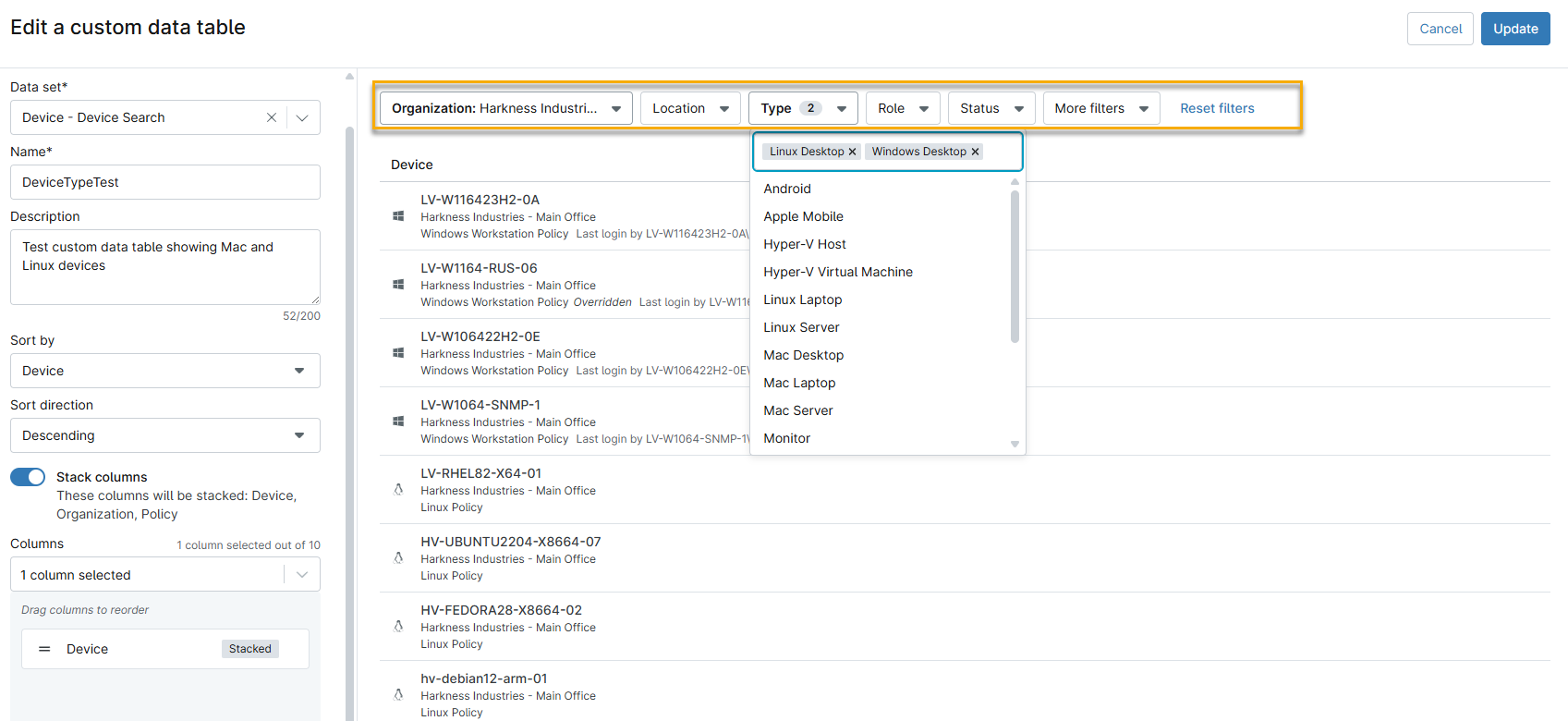Click Linux icon next to HV-FEDORA28-X8664-02

tap(398, 627)
